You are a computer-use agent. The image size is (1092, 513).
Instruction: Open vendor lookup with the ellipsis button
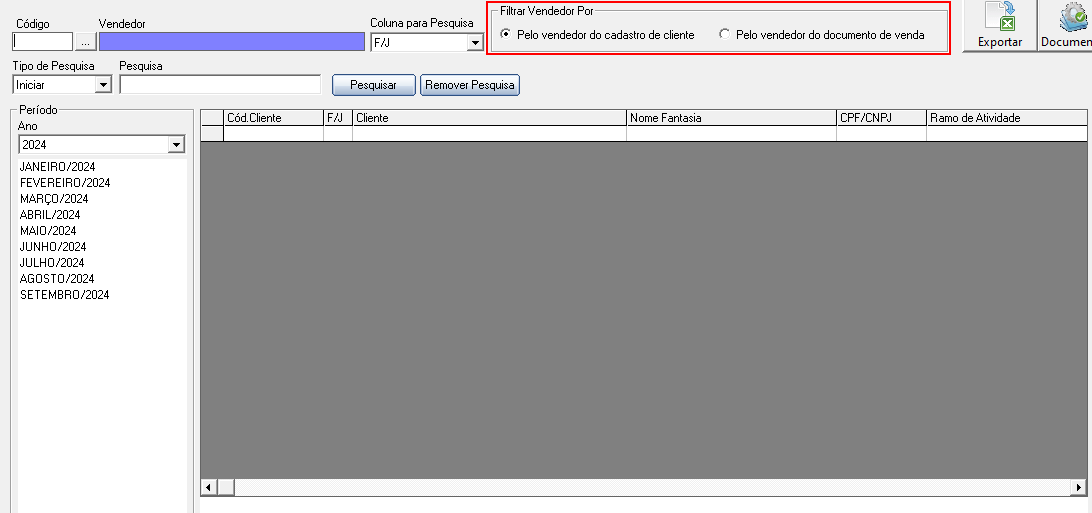click(x=86, y=42)
